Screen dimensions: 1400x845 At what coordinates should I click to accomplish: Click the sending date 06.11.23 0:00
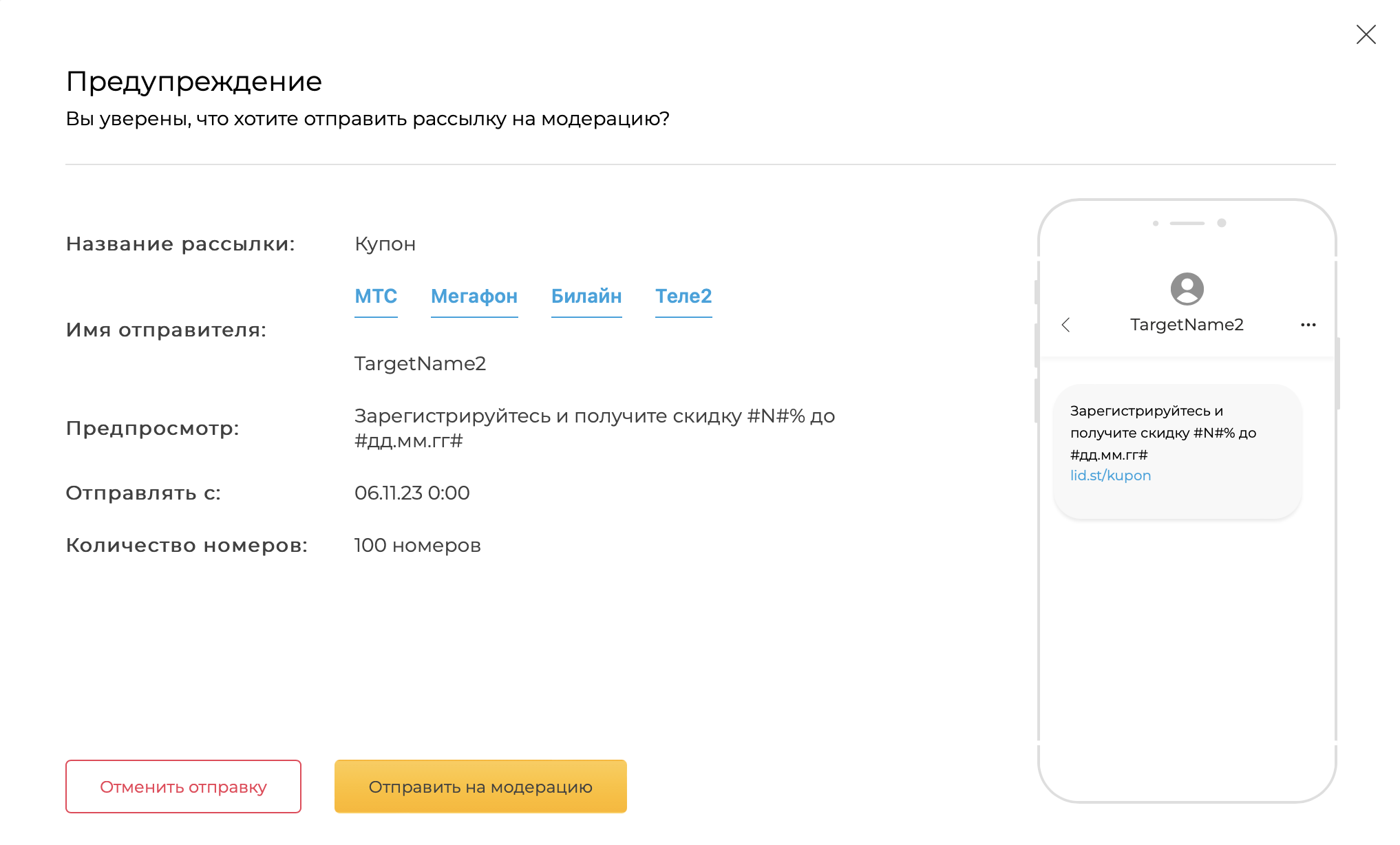[x=411, y=493]
